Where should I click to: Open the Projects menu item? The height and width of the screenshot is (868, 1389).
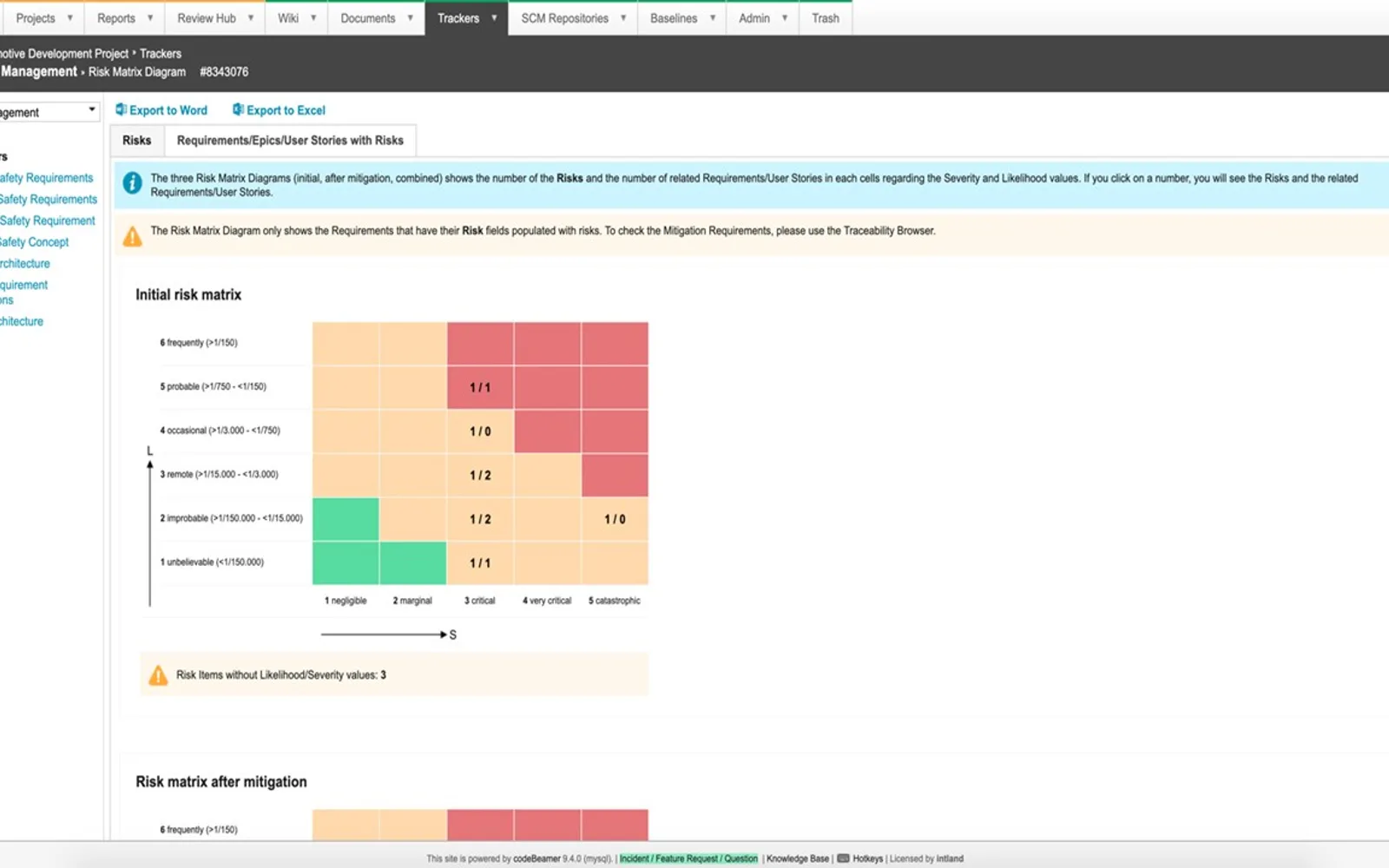(36, 18)
